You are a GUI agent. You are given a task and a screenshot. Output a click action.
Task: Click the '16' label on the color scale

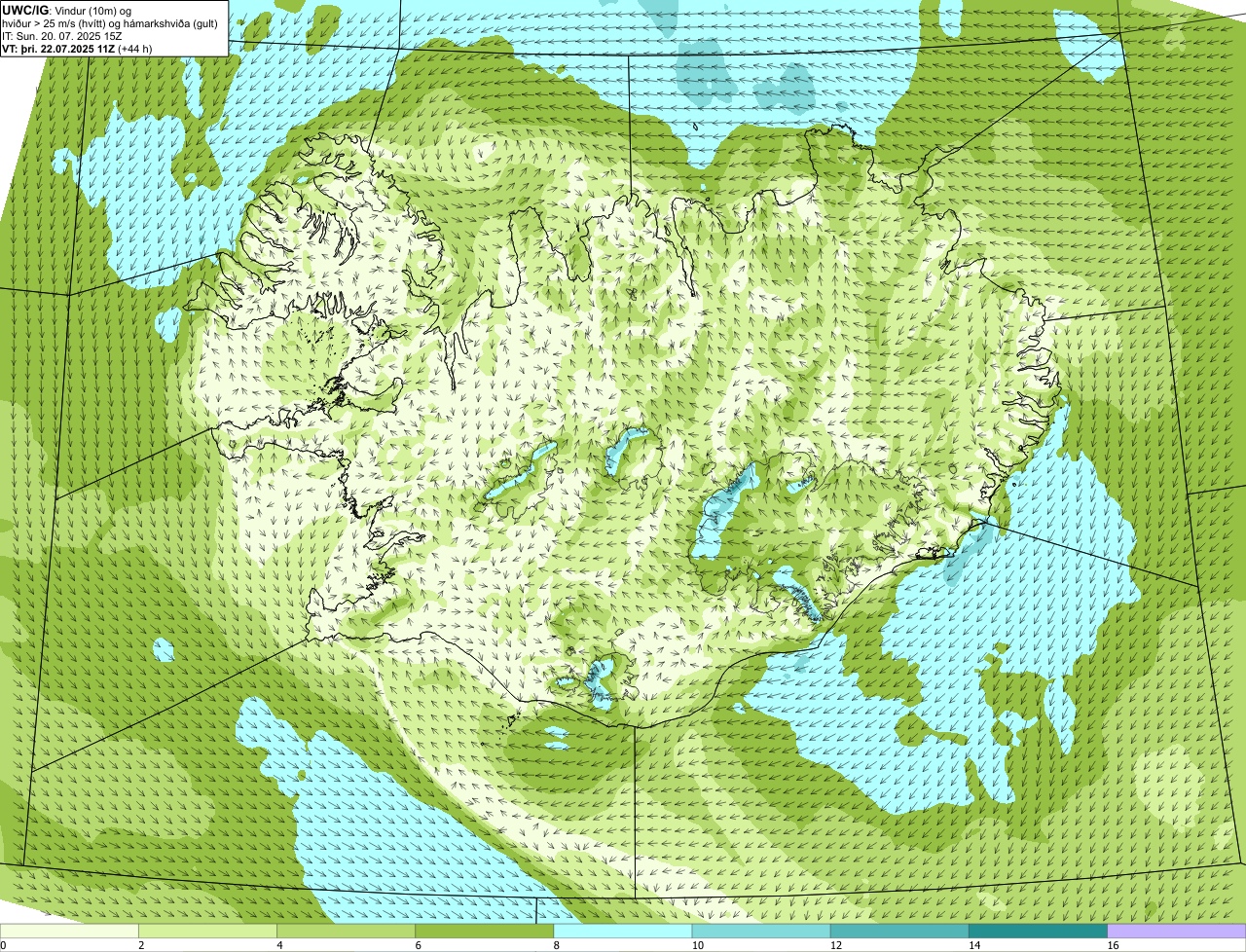pos(1113,945)
